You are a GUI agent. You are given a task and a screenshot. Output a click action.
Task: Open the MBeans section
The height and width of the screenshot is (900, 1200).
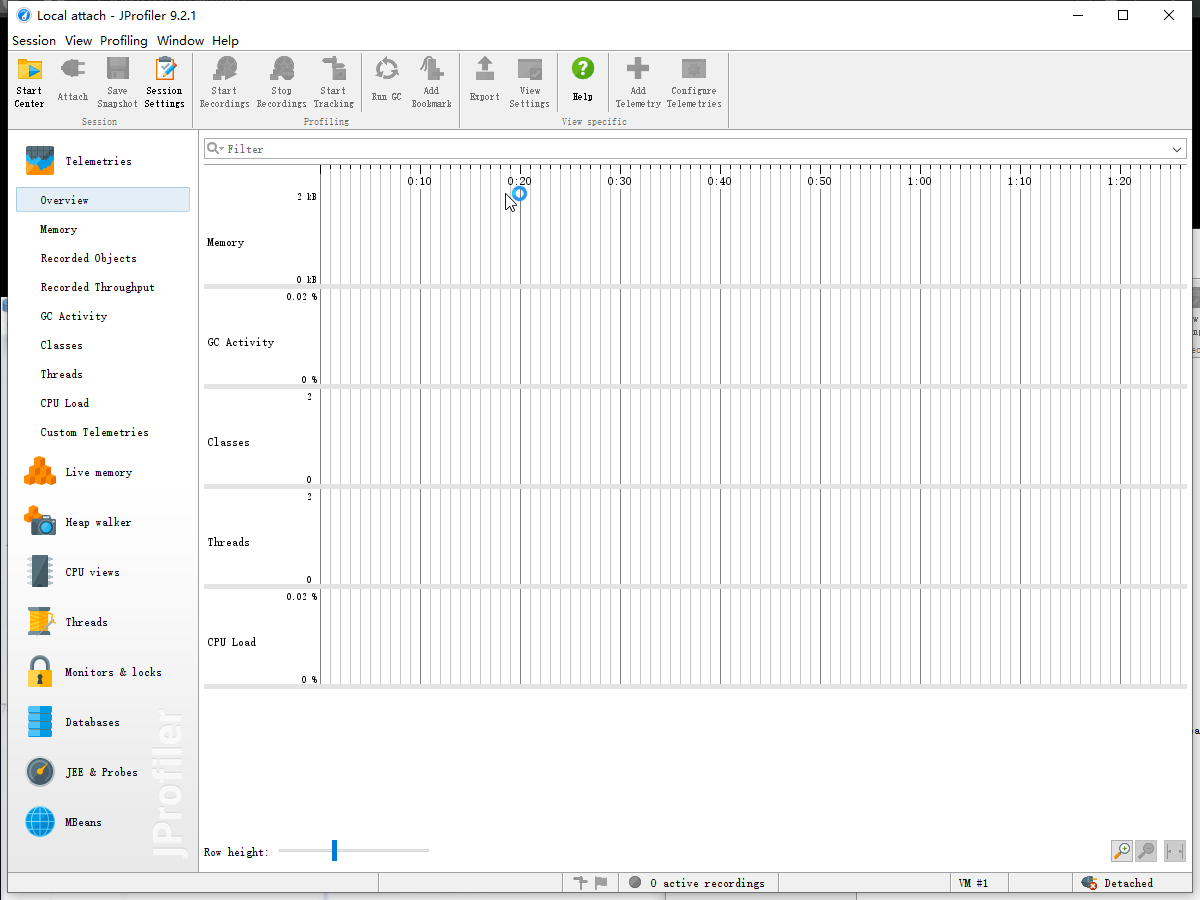click(x=83, y=822)
